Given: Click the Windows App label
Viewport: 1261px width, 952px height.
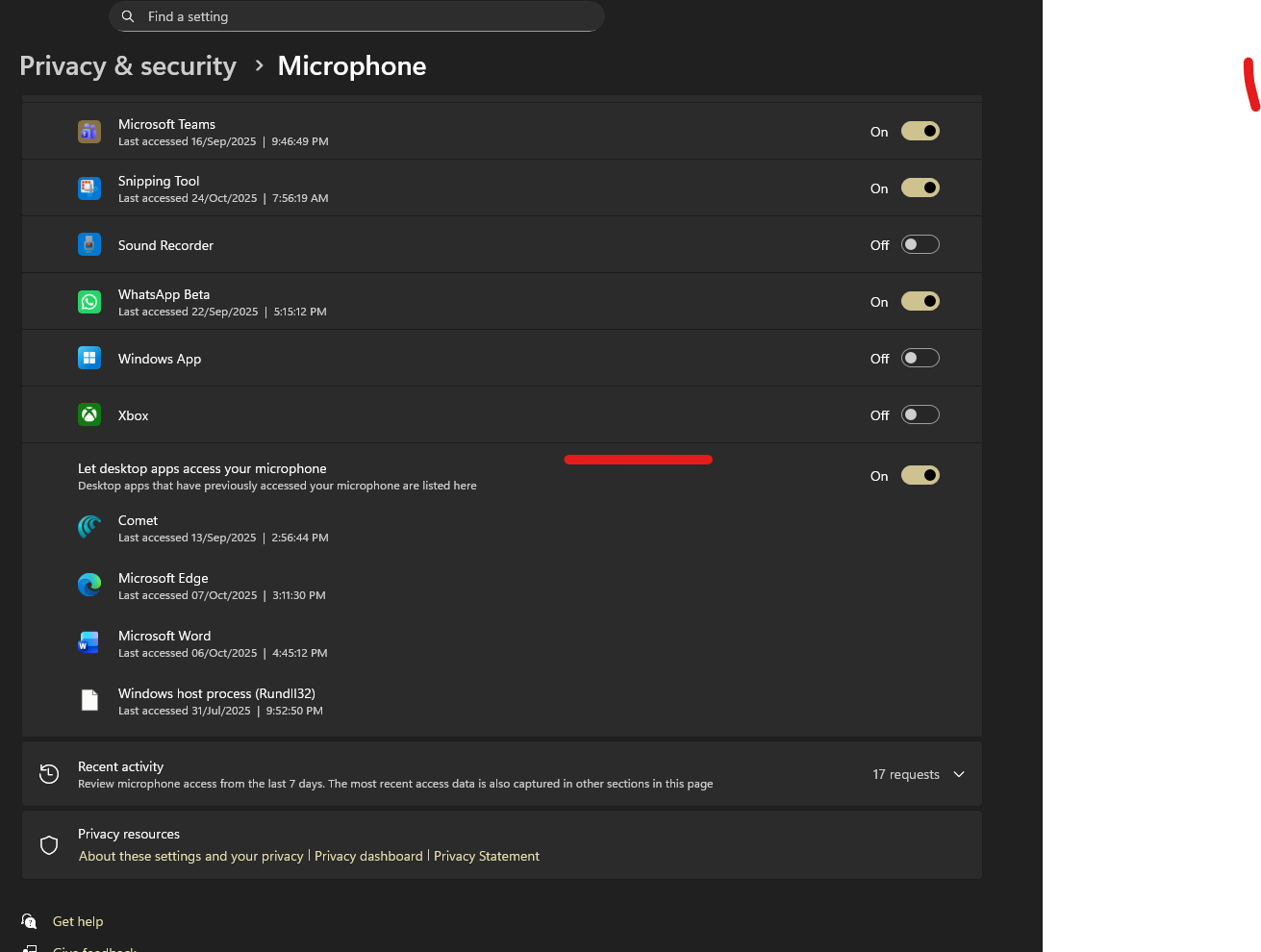Looking at the screenshot, I should pos(160,359).
